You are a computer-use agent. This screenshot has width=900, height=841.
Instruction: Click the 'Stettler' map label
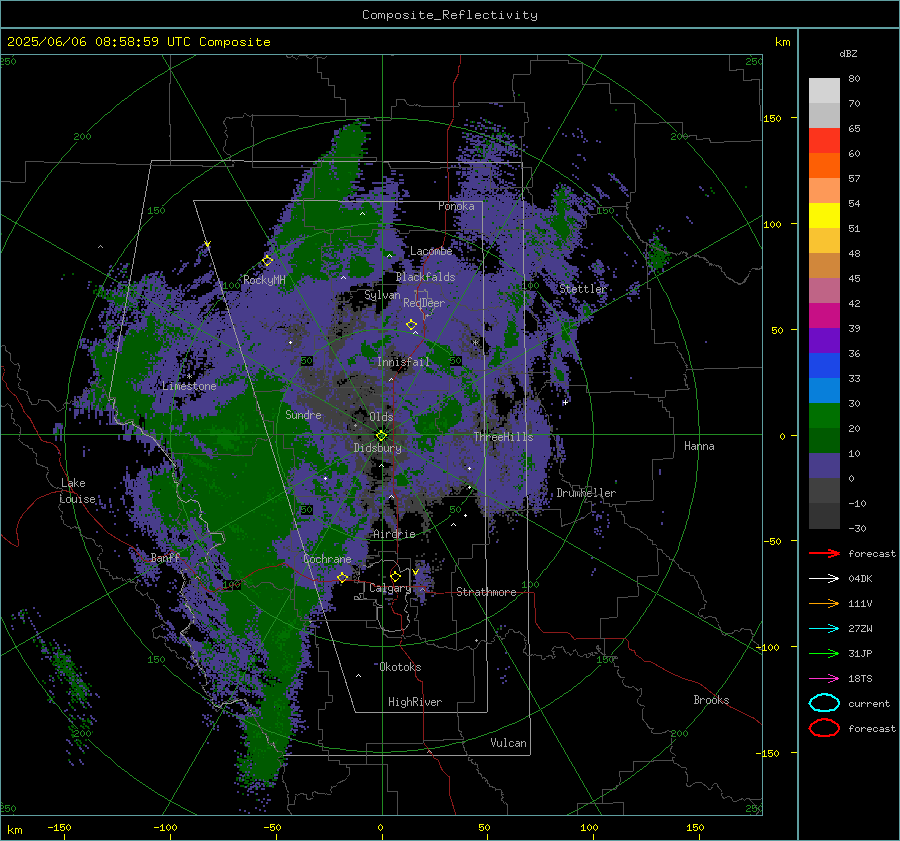click(583, 289)
